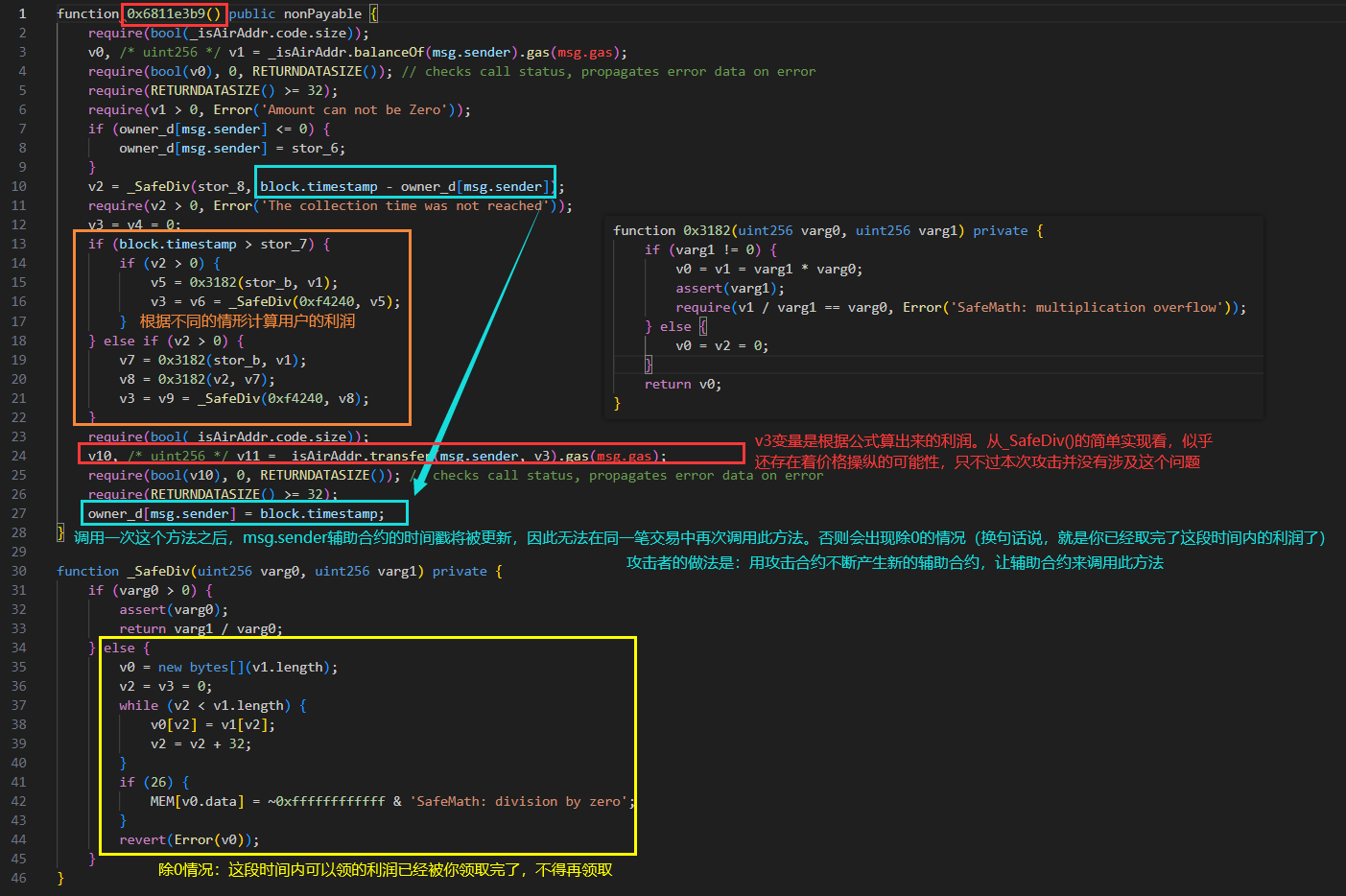Click 'assert(varg0);' on line 32
Viewport: 1346px width, 896px height.
coord(174,609)
